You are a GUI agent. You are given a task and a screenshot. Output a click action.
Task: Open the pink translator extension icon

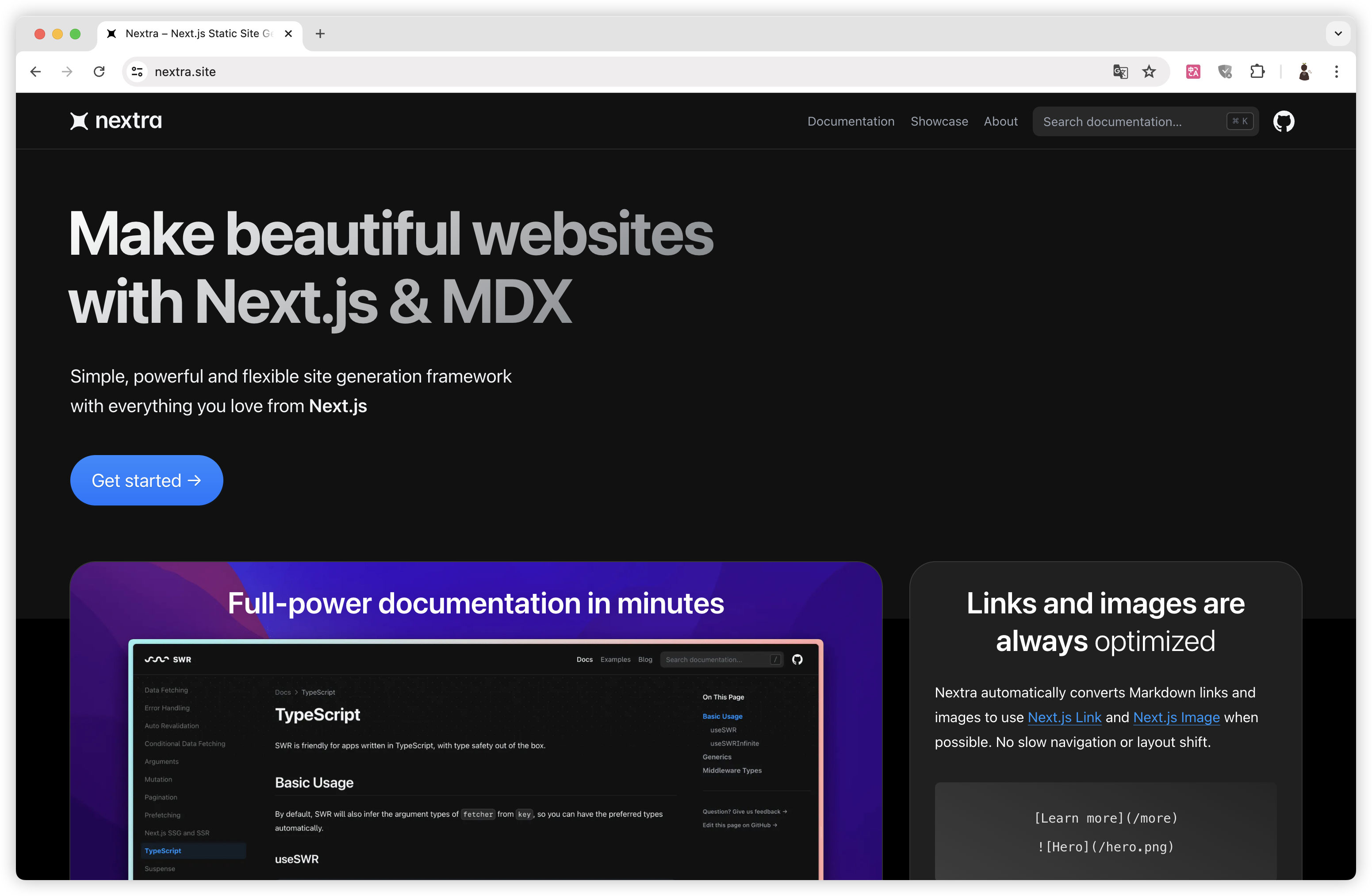click(x=1193, y=72)
